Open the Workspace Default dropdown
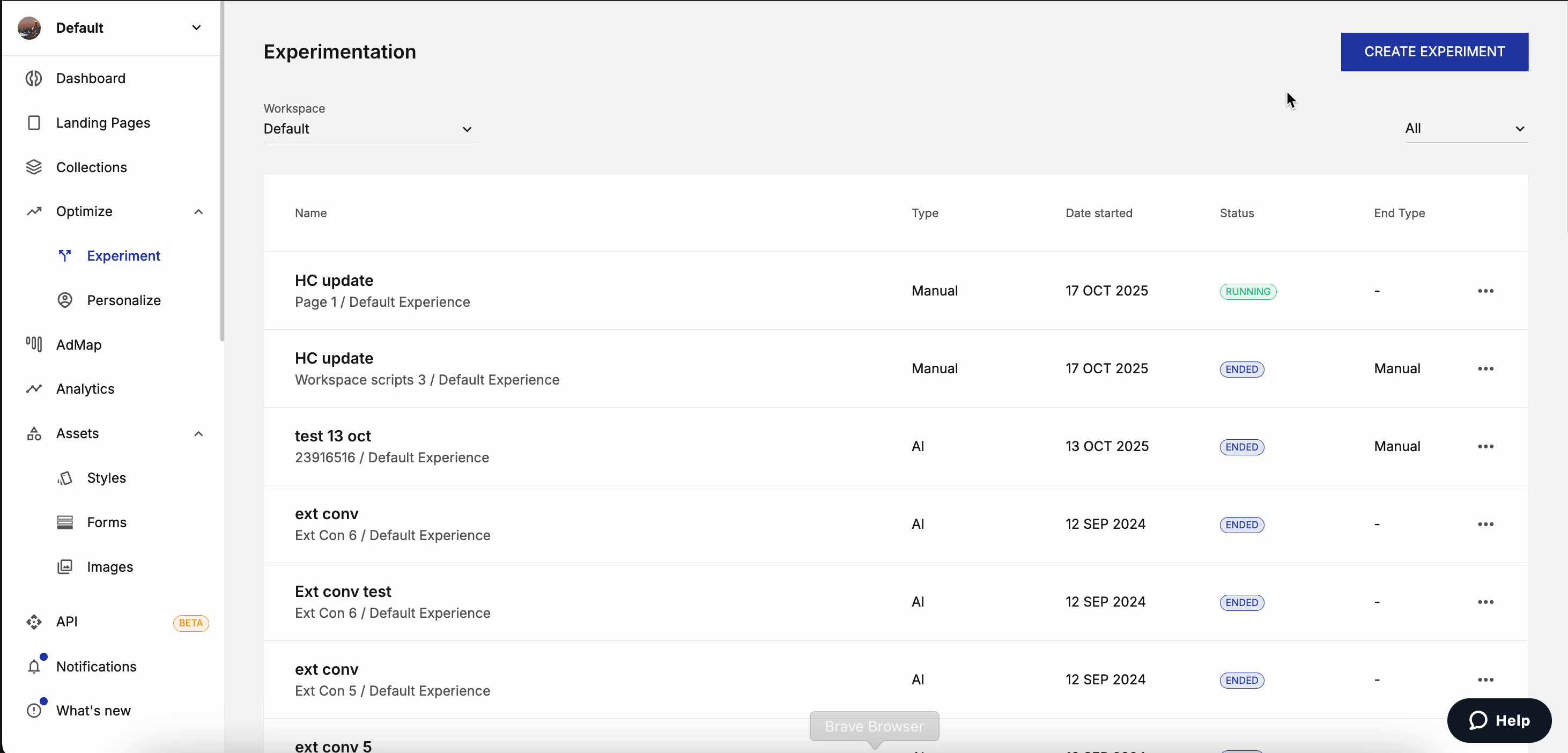The height and width of the screenshot is (753, 1568). [x=368, y=129]
